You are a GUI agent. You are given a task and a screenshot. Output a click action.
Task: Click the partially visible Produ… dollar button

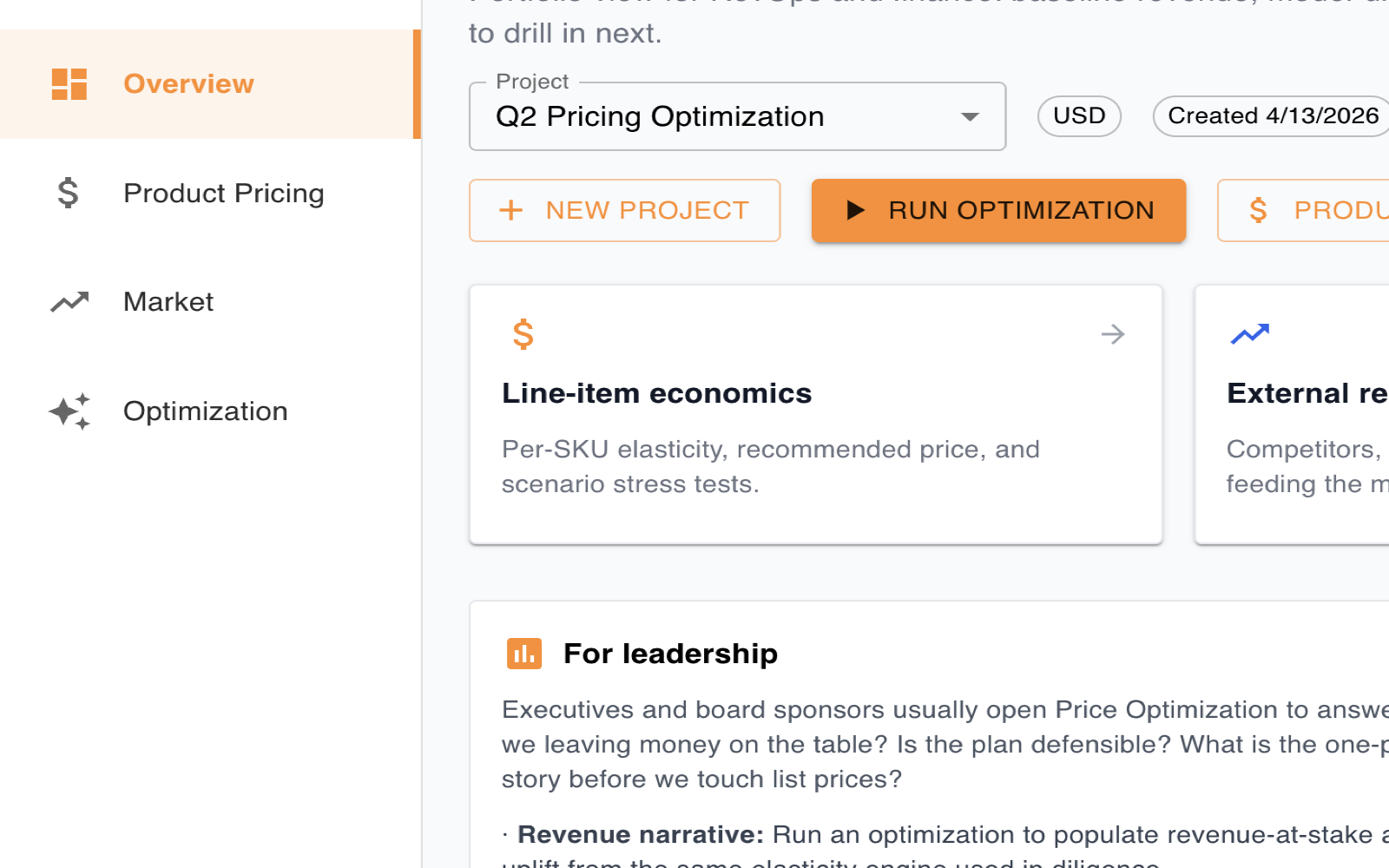pyautogui.click(x=1303, y=210)
